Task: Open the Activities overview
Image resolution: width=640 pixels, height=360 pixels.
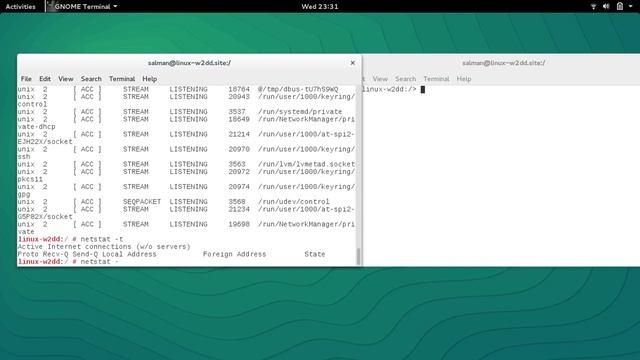Action: coord(20,7)
